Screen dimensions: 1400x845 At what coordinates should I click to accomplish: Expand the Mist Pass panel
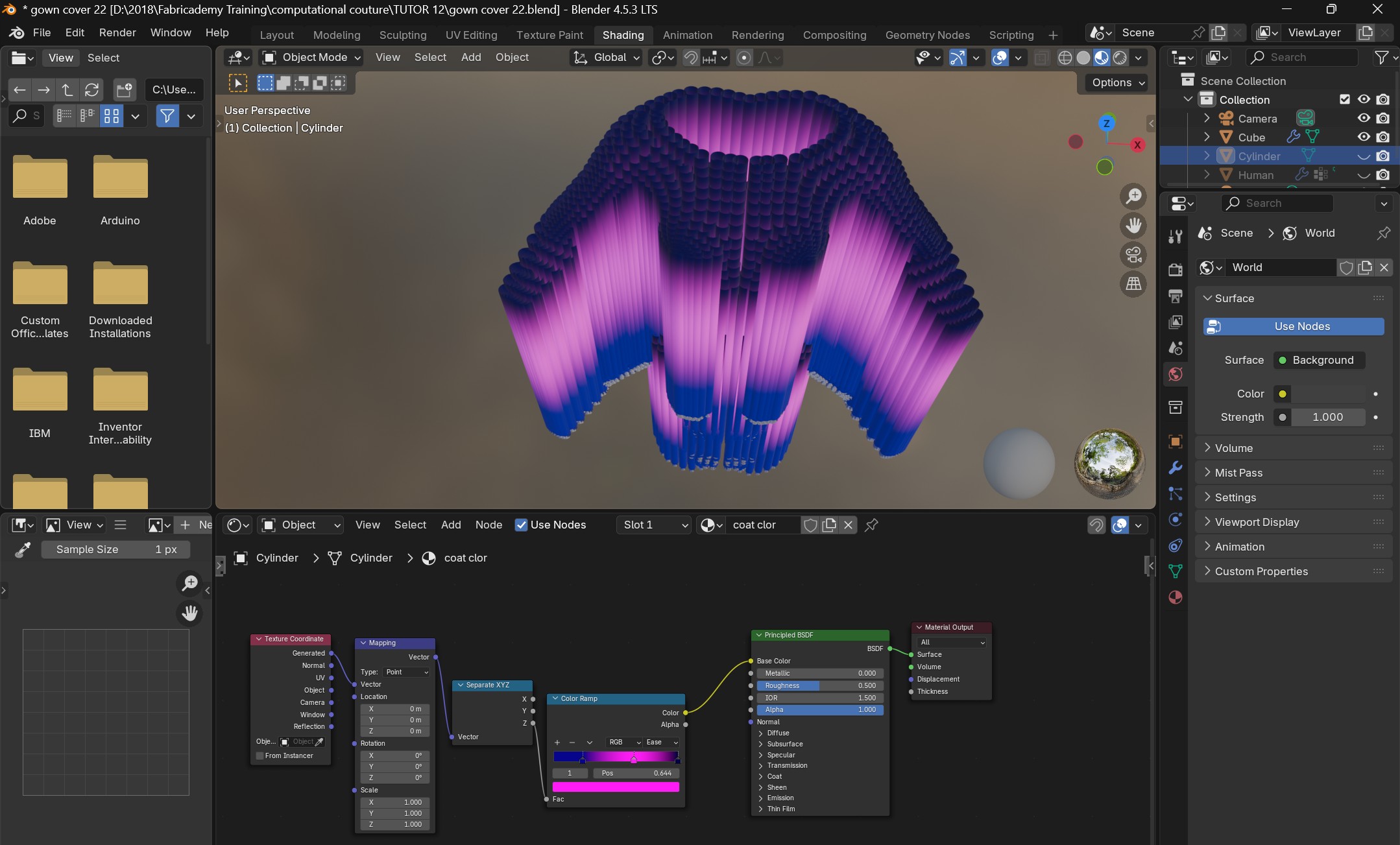[x=1238, y=473]
